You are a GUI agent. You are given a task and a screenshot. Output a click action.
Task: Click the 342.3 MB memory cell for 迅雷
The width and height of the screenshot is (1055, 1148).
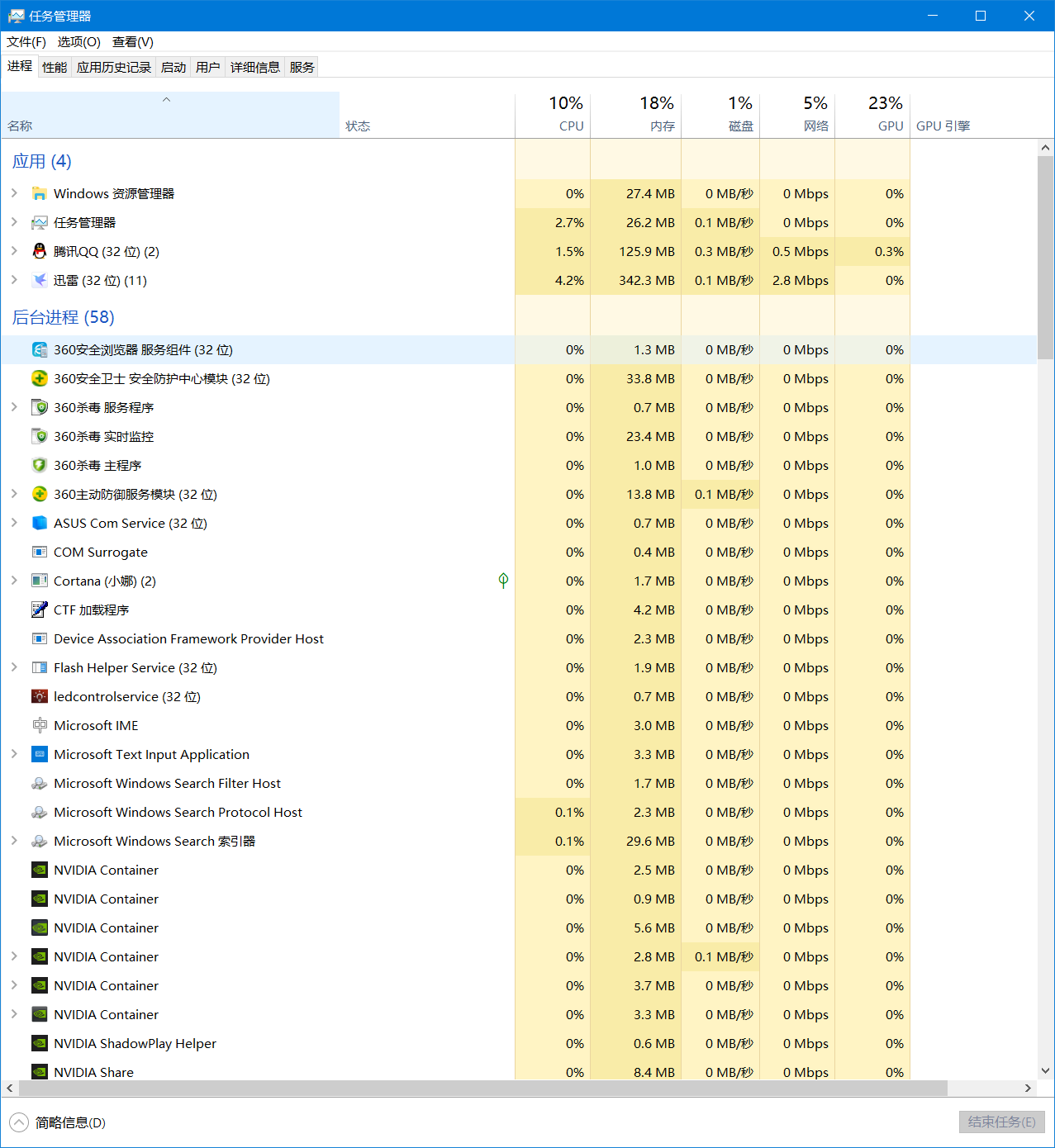click(636, 281)
